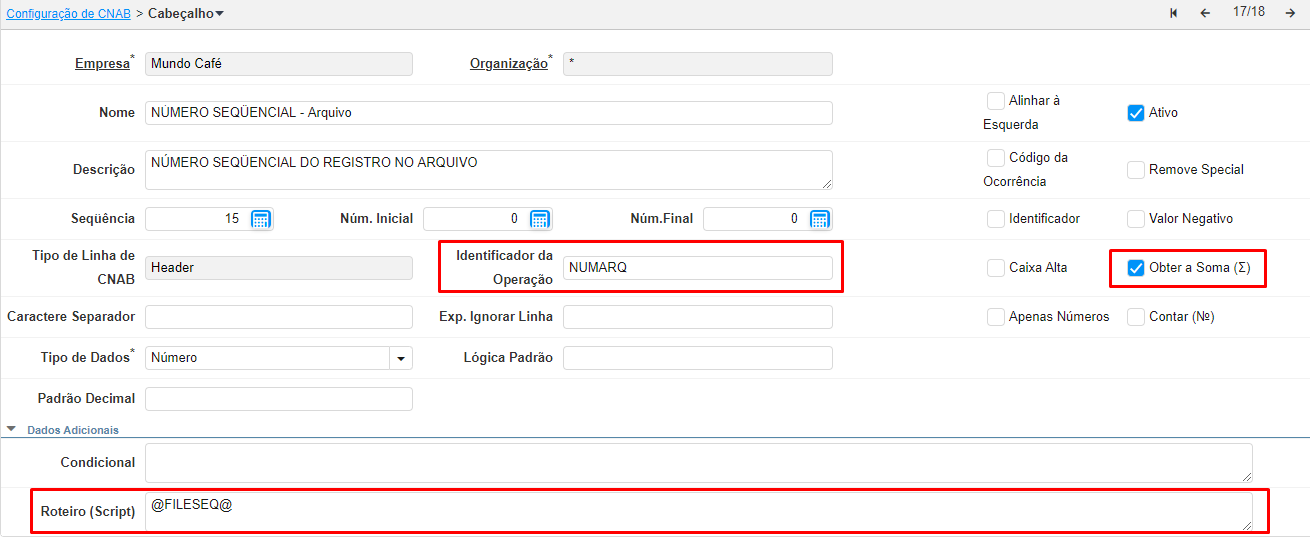
Task: Go to previous record arrow
Action: 1205,13
